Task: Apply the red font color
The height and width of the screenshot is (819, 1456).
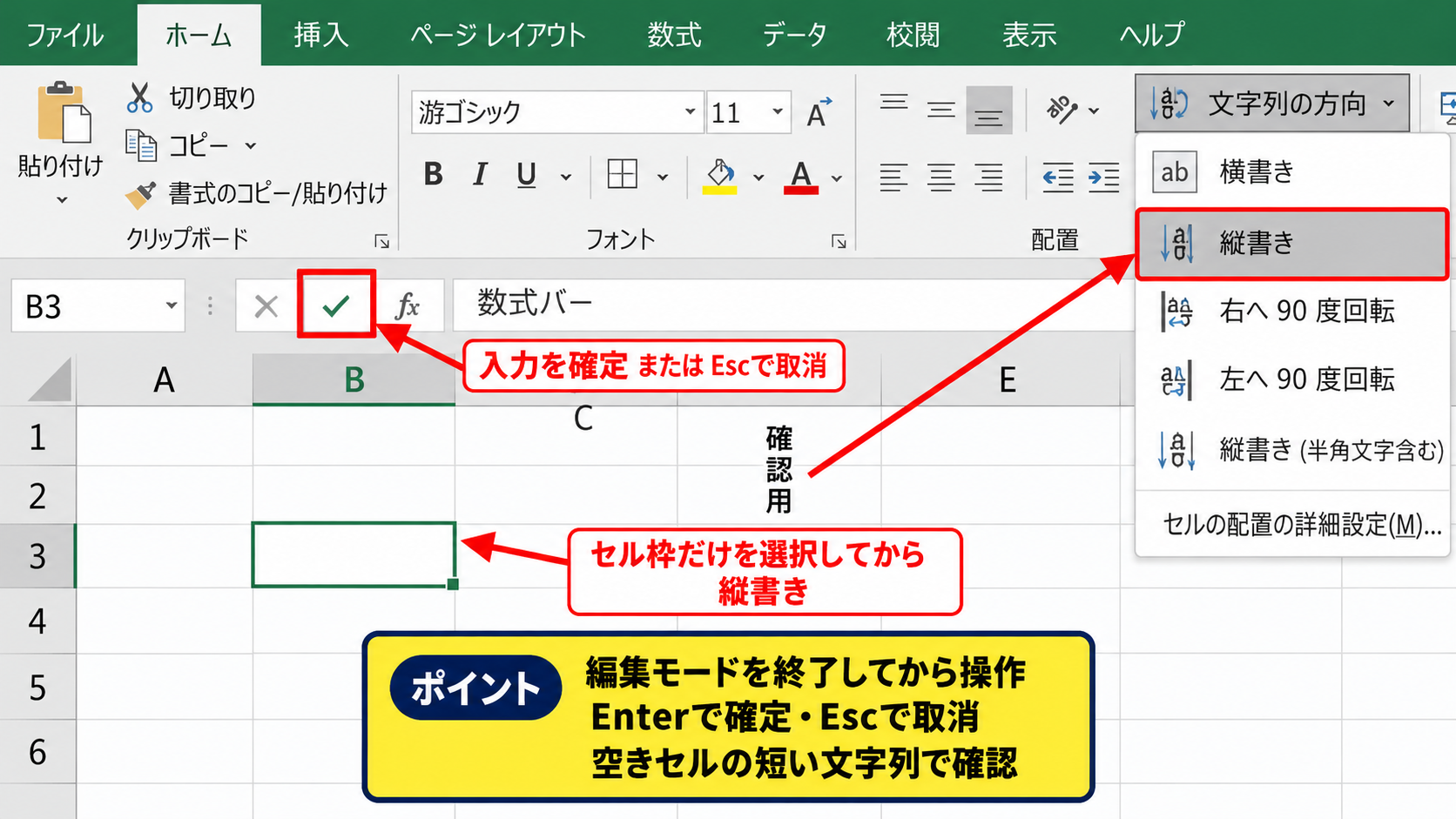Action: 801,177
